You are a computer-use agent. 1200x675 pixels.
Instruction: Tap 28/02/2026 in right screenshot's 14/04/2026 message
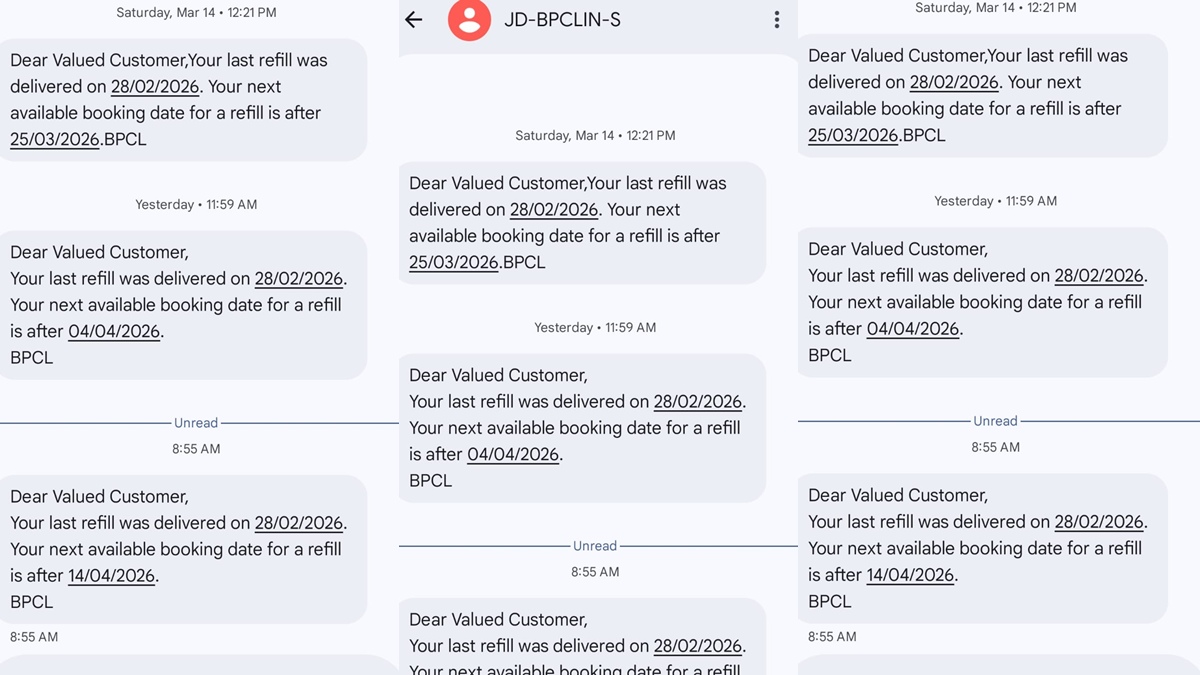[1098, 522]
